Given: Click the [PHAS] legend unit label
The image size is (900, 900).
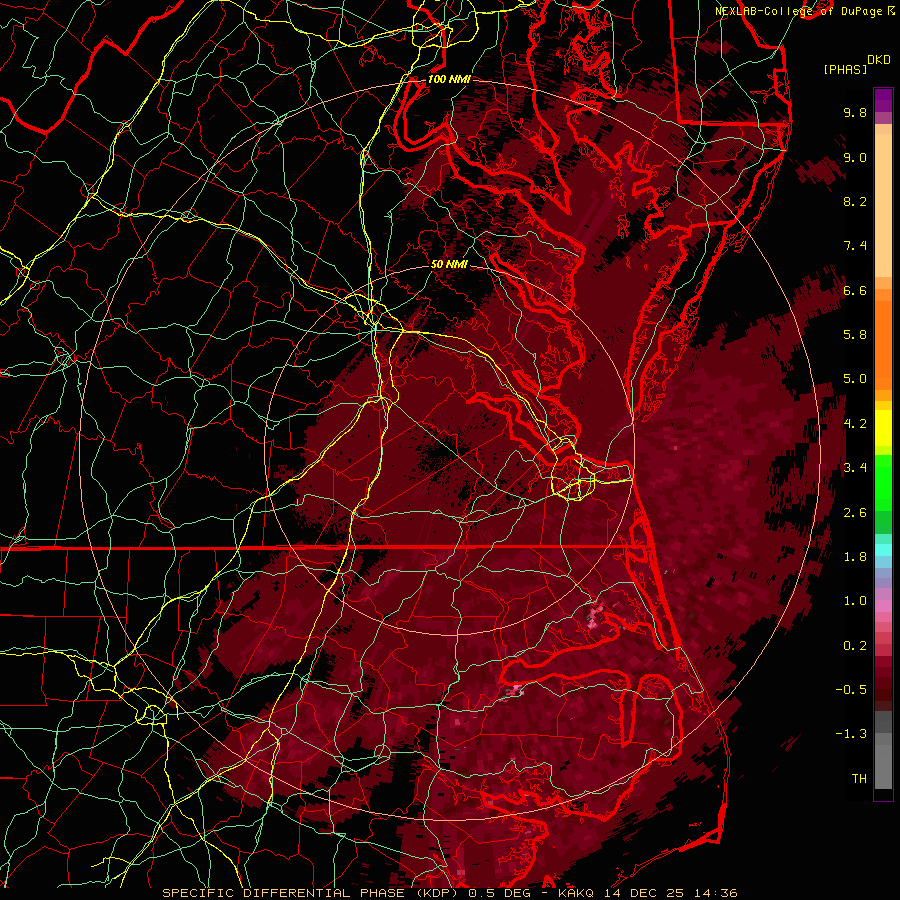Looking at the screenshot, I should 845,70.
